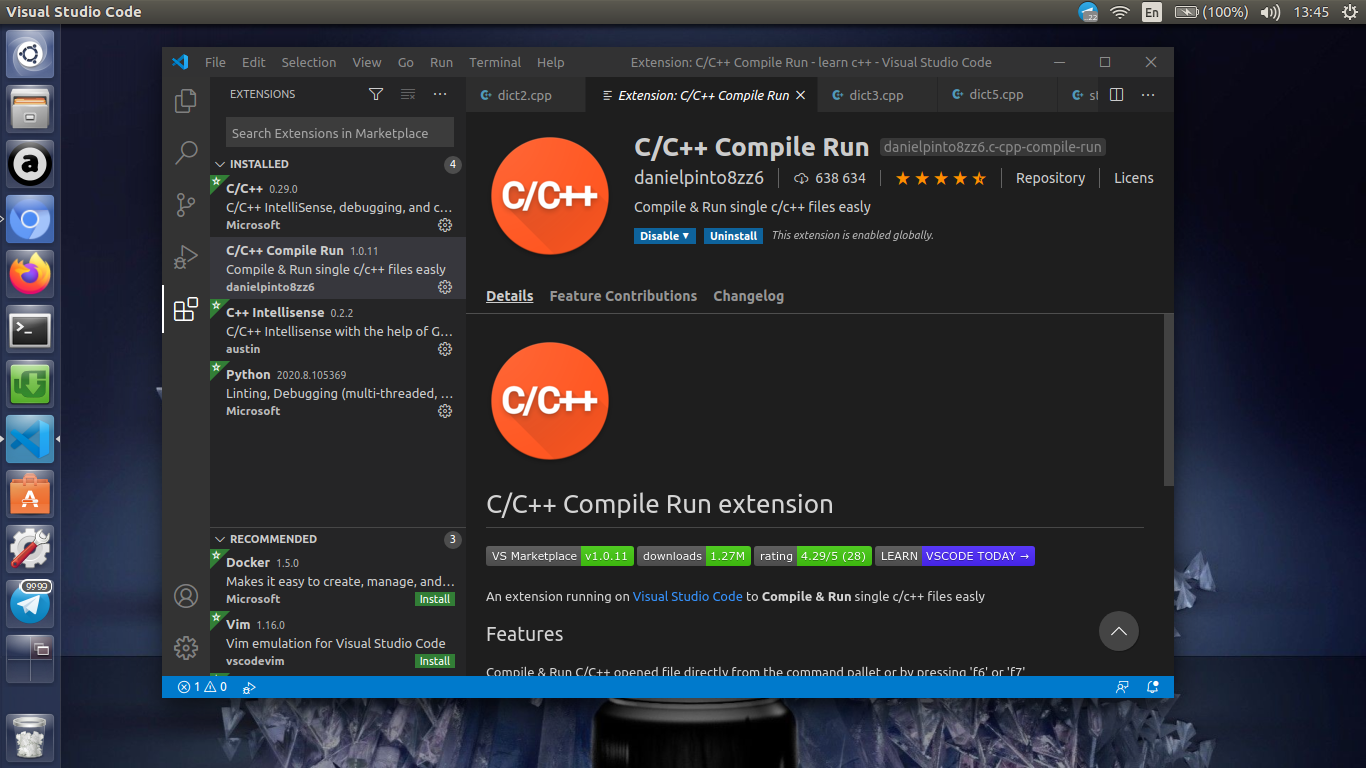Screen dimensions: 1366x768
Task: Install the Vim extension
Action: (435, 661)
